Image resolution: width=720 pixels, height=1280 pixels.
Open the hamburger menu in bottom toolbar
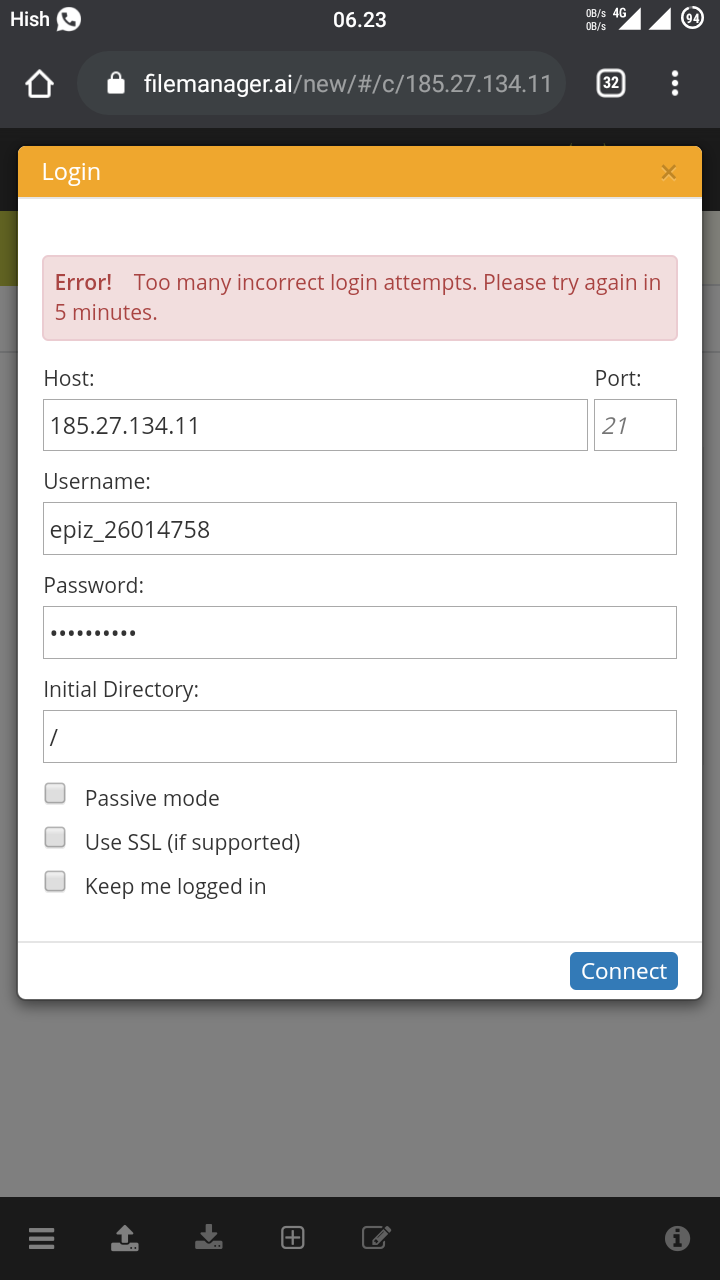coord(41,1238)
